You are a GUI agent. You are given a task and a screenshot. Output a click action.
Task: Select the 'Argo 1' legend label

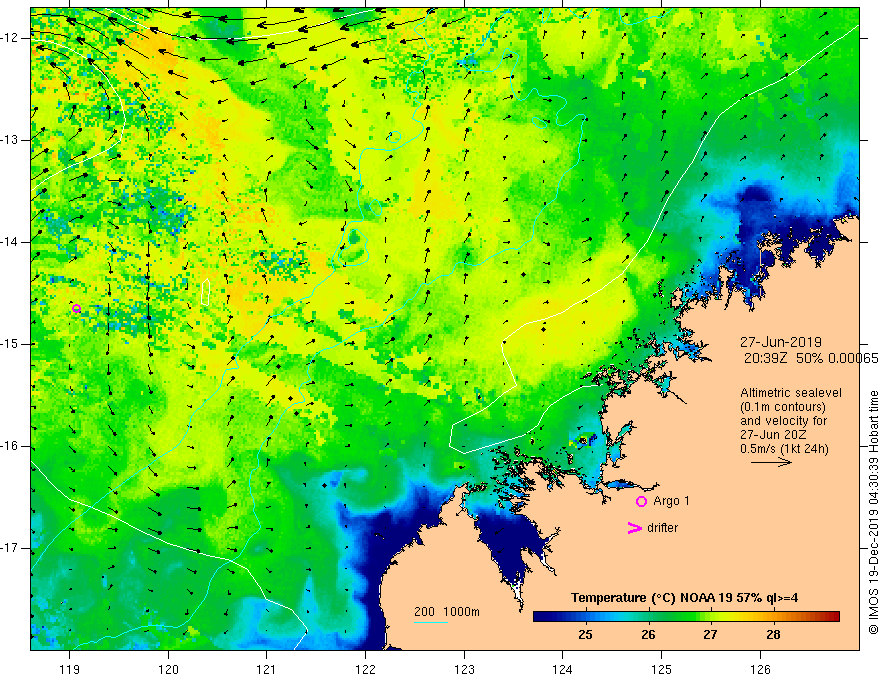(x=671, y=501)
